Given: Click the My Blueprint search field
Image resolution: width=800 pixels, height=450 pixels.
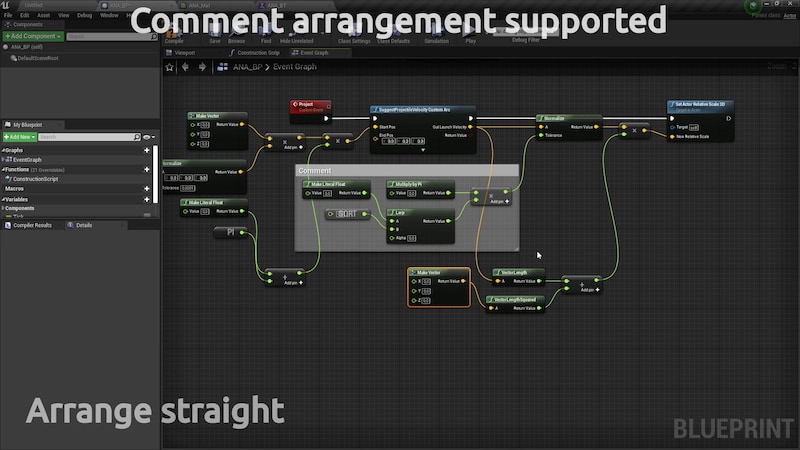Looking at the screenshot, I should tap(89, 137).
